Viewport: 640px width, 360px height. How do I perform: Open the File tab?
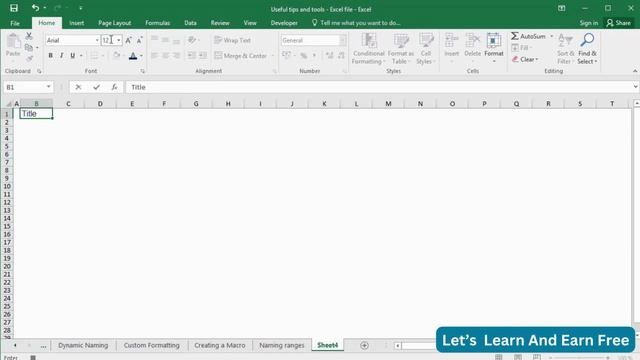point(15,23)
